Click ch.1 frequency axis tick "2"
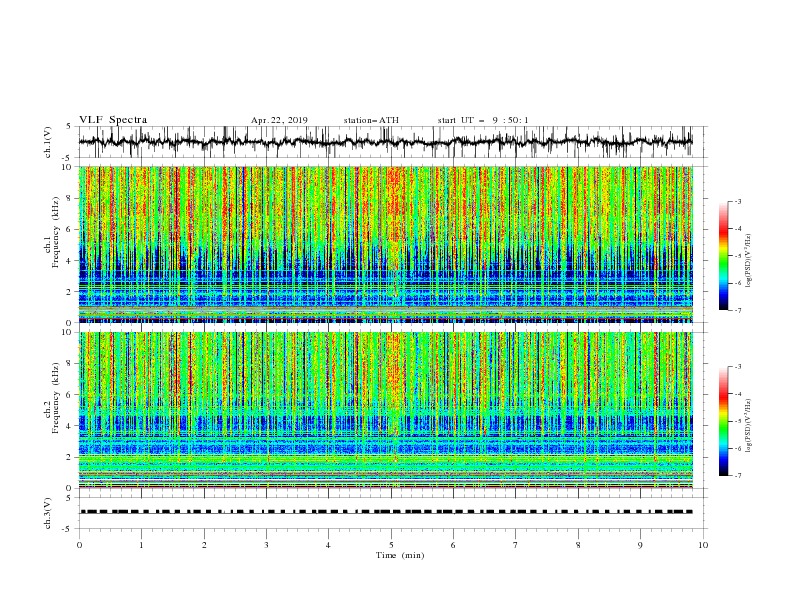792x612 pixels. pos(69,291)
